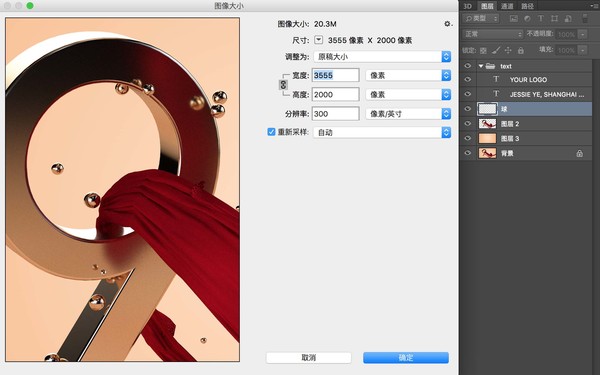Screen dimensions: 600x375
Task: Switch to the 通道 Channels tab
Action: click(x=507, y=6)
